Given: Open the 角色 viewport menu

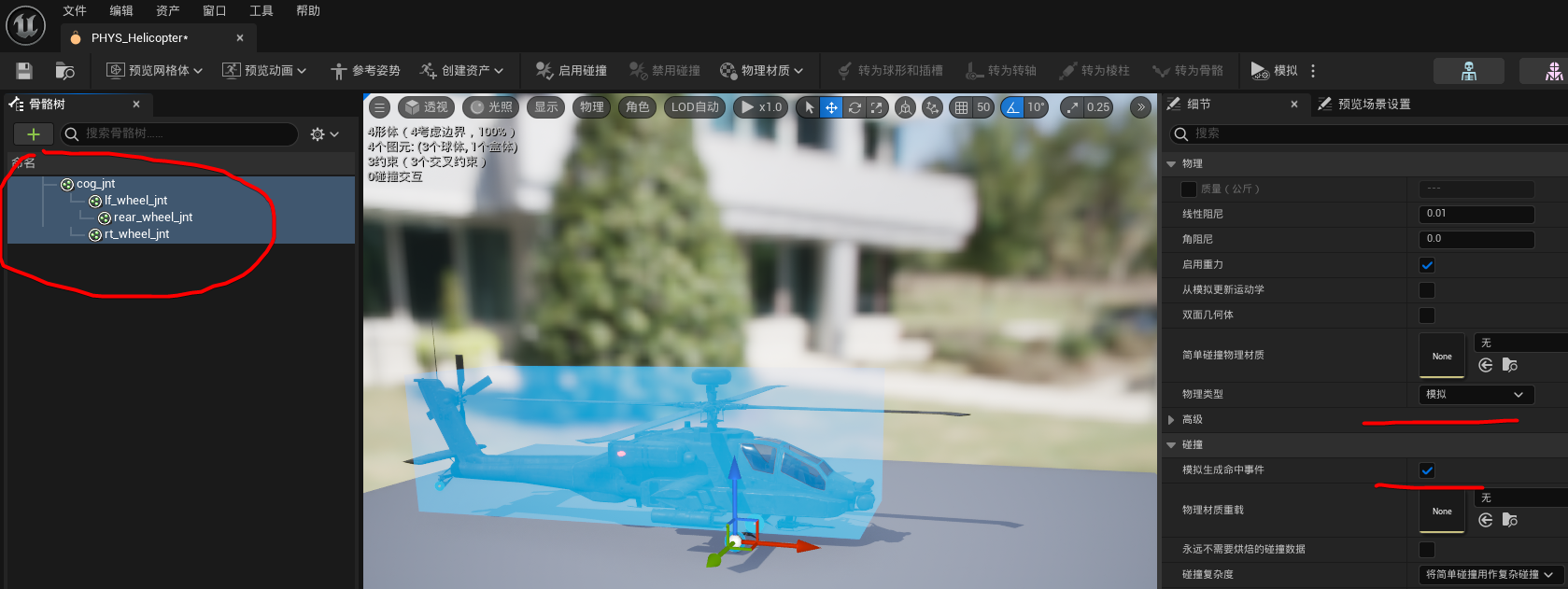Looking at the screenshot, I should tap(638, 107).
